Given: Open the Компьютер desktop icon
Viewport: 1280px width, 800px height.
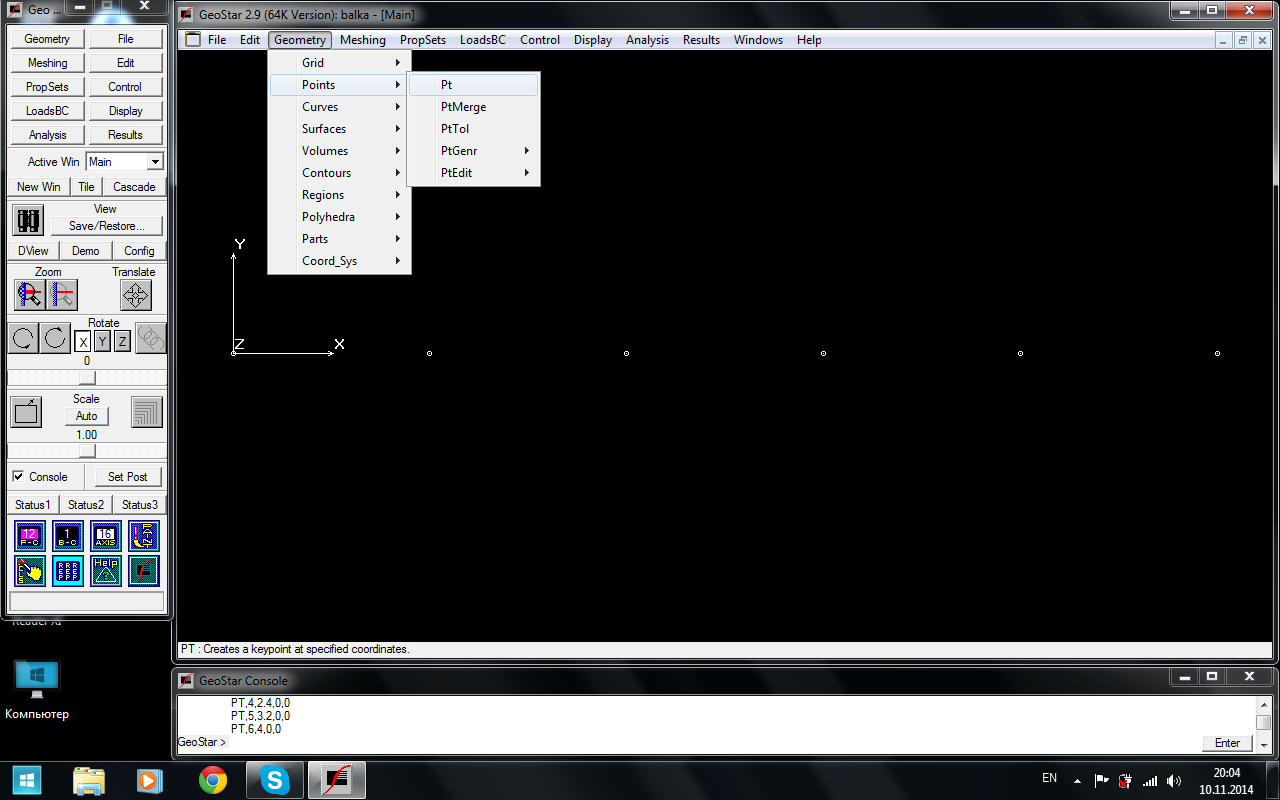Looking at the screenshot, I should click(37, 690).
